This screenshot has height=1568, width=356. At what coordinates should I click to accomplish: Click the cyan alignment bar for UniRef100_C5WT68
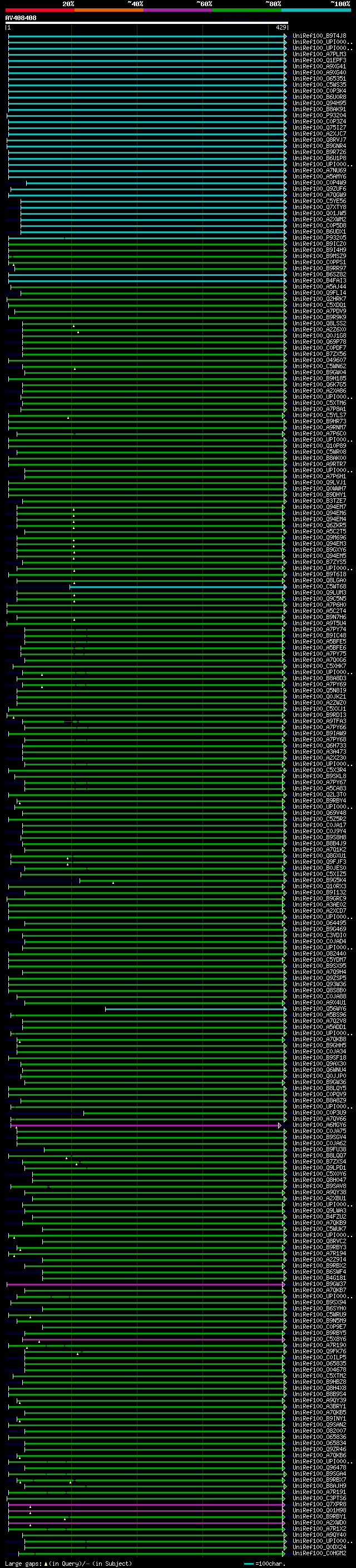point(177,587)
